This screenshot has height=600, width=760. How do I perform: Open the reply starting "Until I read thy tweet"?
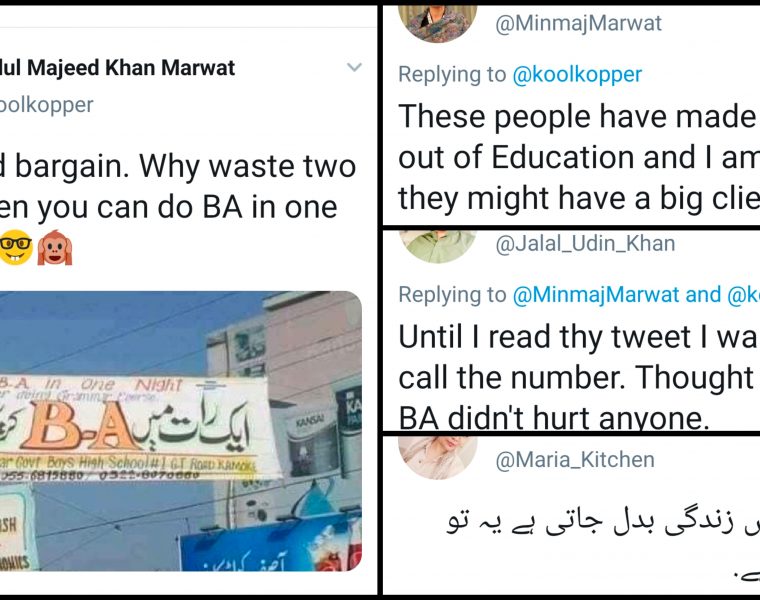[x=578, y=380]
